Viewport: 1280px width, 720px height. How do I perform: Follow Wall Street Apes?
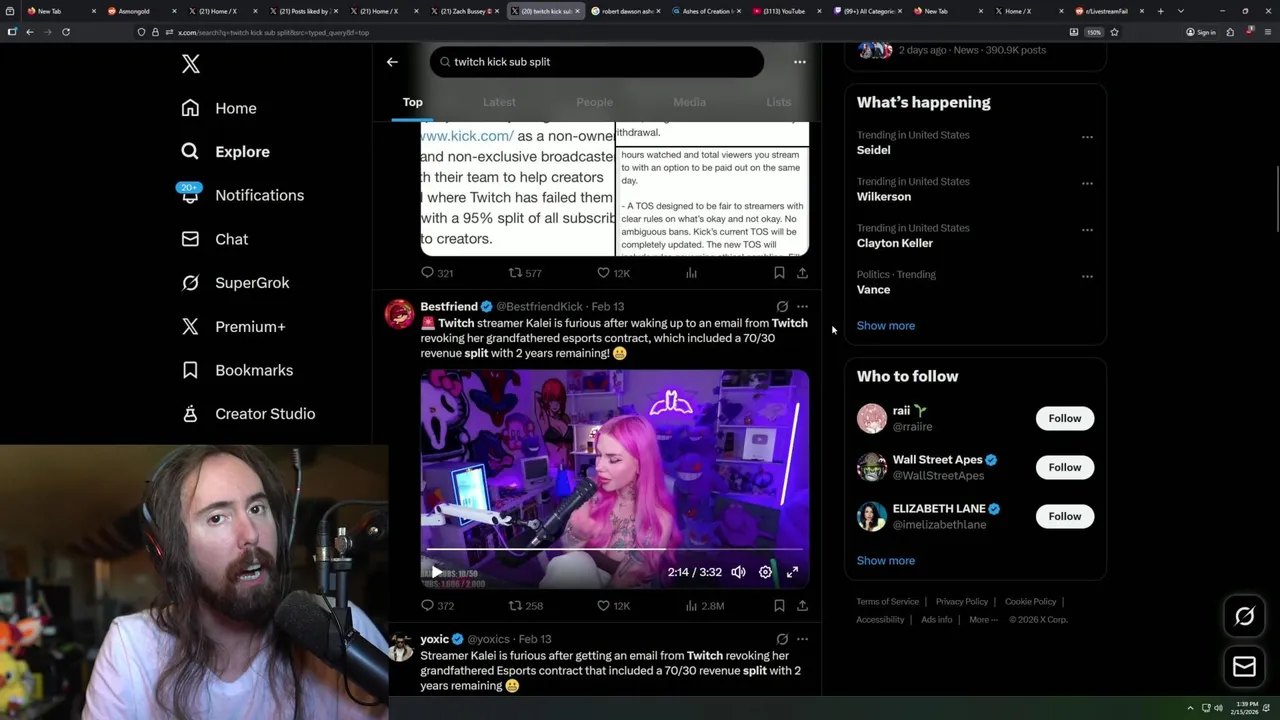[1064, 467]
